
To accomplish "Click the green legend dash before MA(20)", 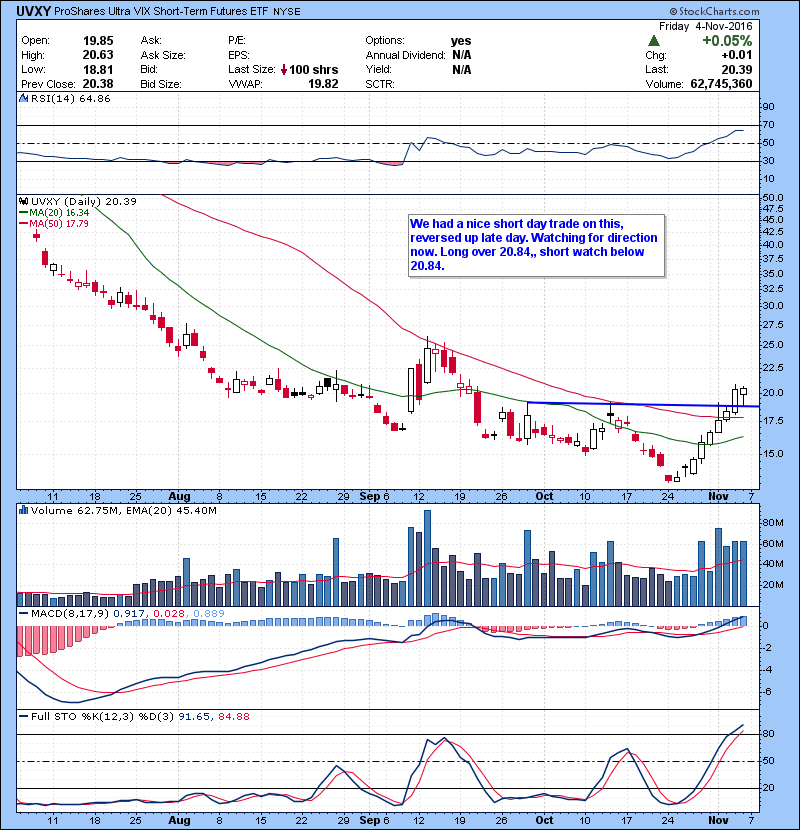I will click(x=23, y=212).
